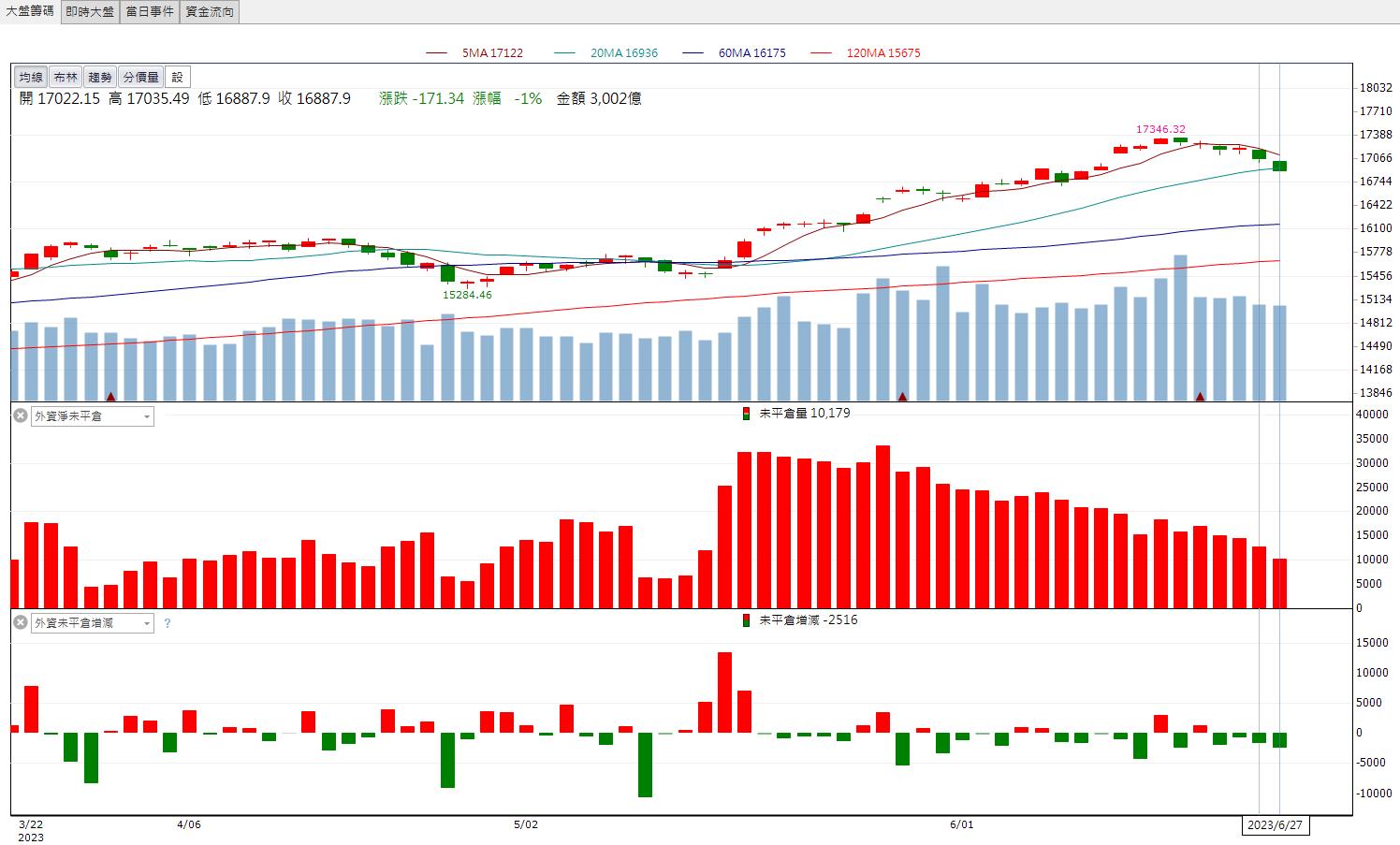Click the 60MA 16175 legend entry

click(x=752, y=53)
